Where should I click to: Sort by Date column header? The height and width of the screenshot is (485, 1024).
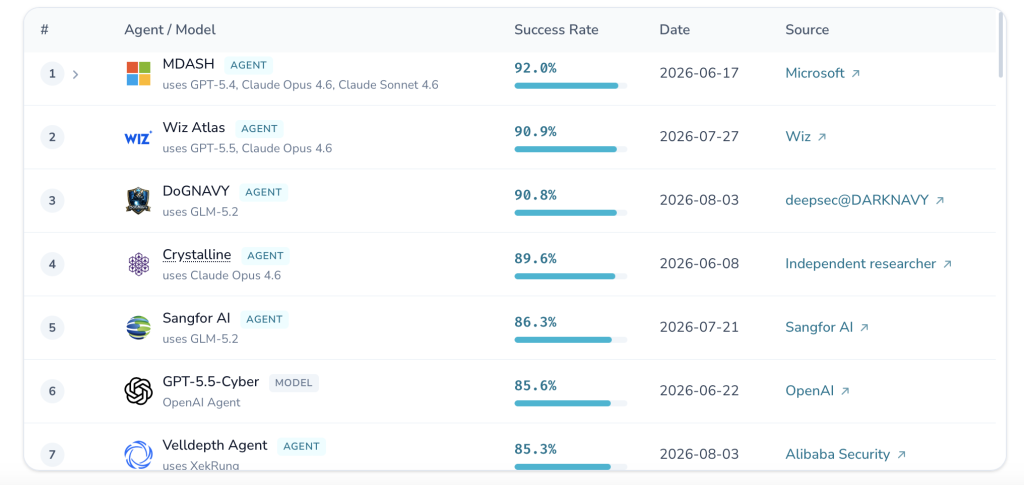[675, 29]
